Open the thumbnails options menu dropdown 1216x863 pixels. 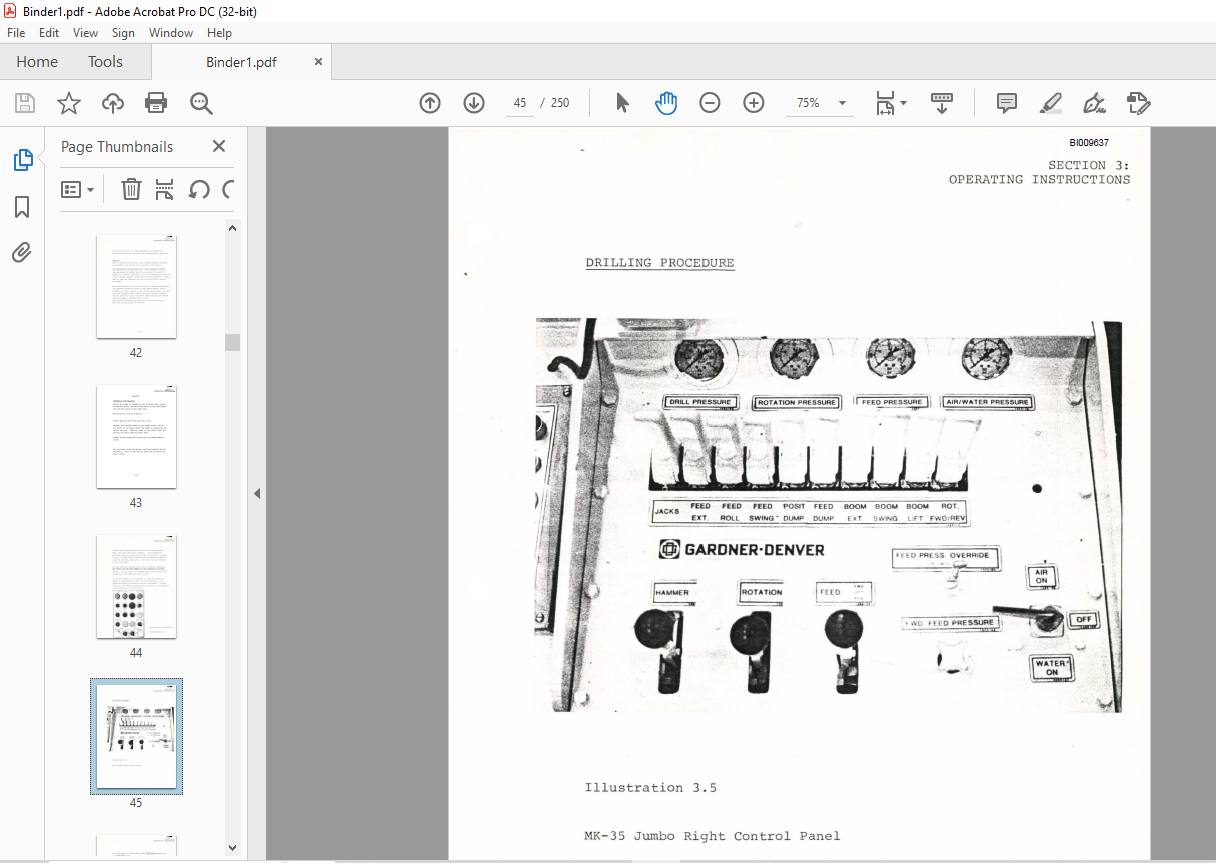pos(77,189)
